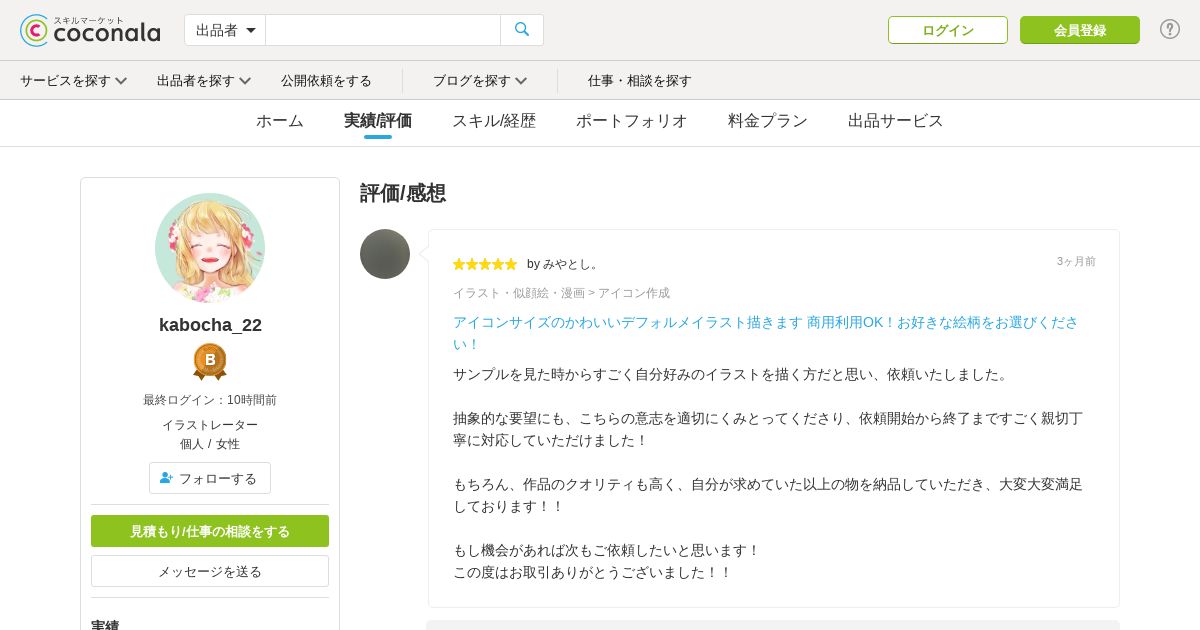1200x630 pixels.
Task: Click 見積もり/仕事の相談をする button
Action: [210, 531]
